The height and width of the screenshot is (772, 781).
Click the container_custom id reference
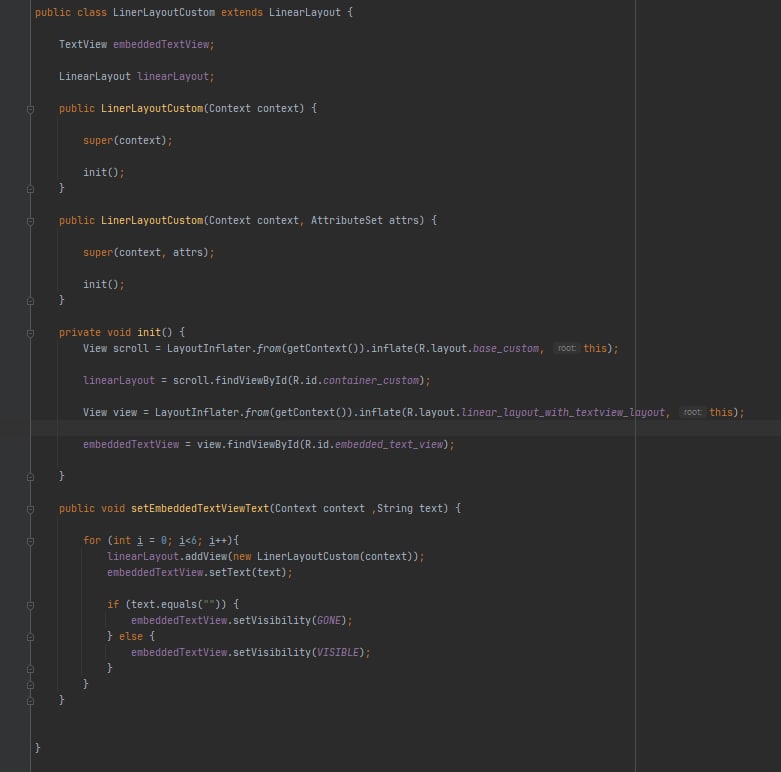(x=371, y=381)
